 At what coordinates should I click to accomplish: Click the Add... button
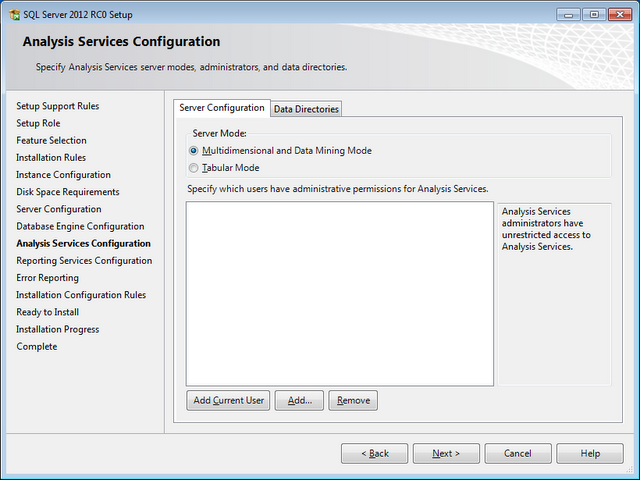(299, 400)
